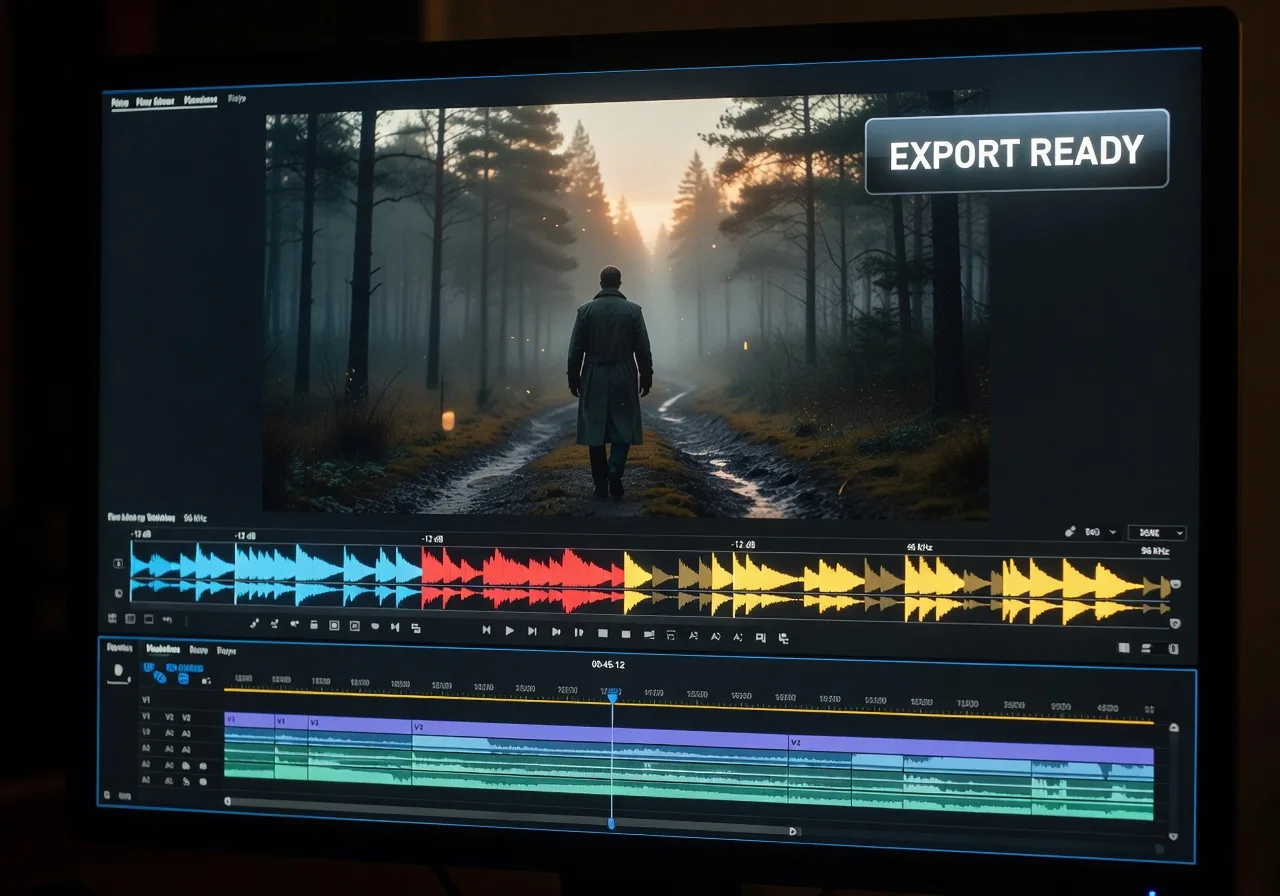The width and height of the screenshot is (1280, 896).
Task: Click the step-back button left of Play
Action: (x=486, y=631)
